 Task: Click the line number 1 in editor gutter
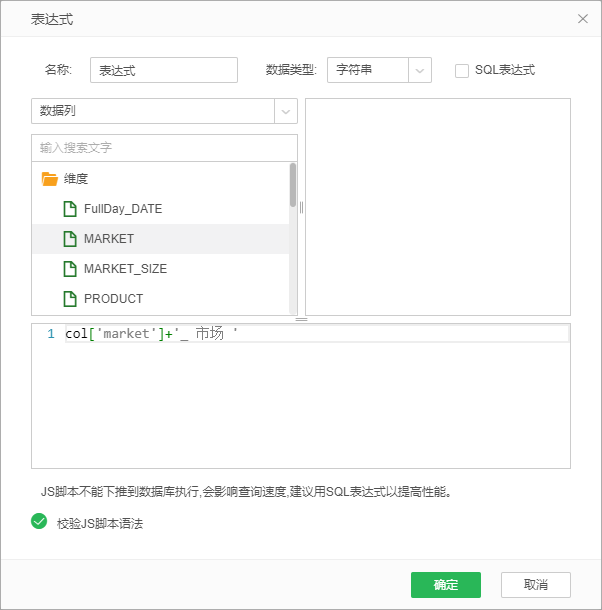tap(51, 334)
